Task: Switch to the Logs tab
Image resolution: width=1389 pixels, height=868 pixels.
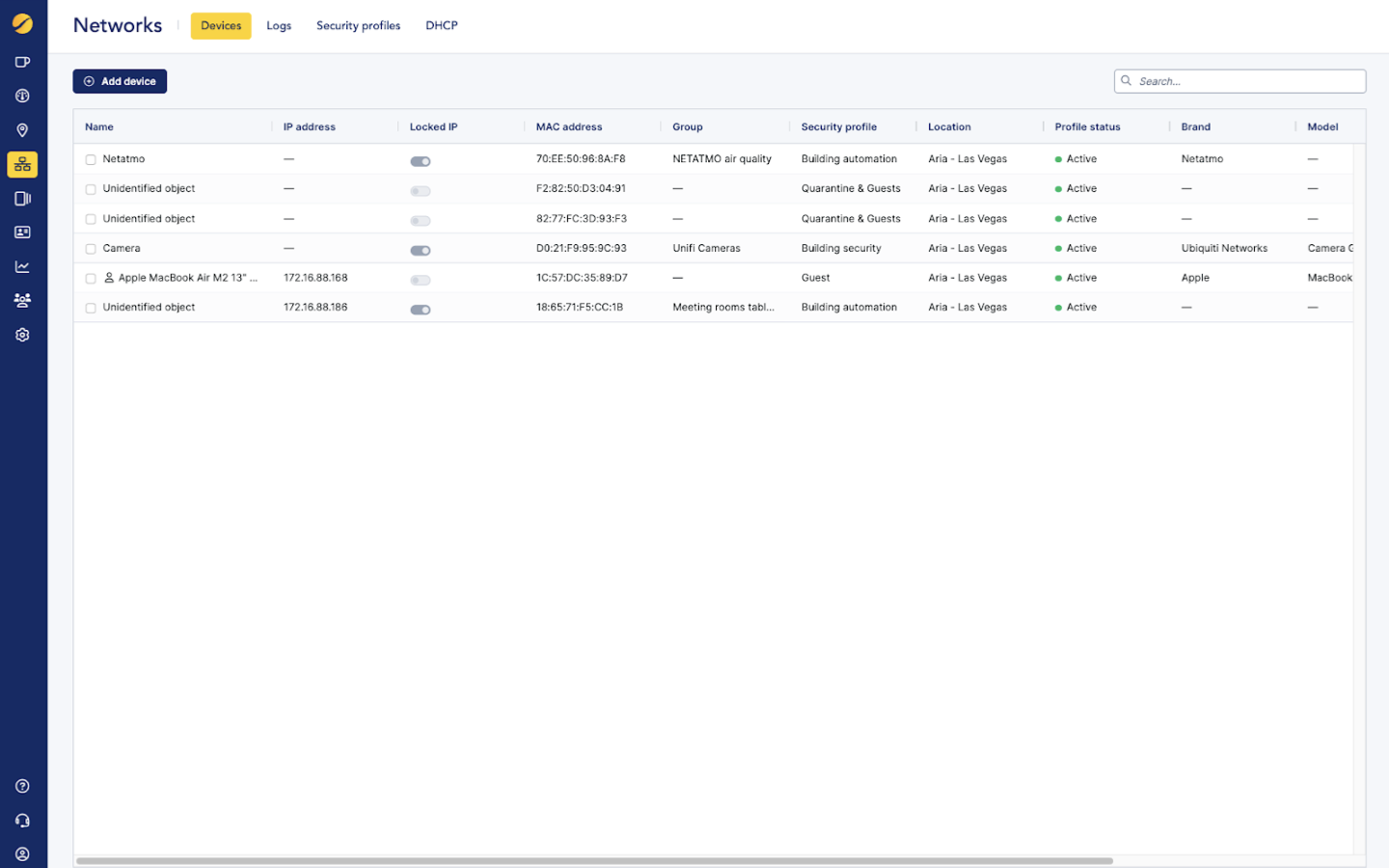Action: click(x=279, y=26)
